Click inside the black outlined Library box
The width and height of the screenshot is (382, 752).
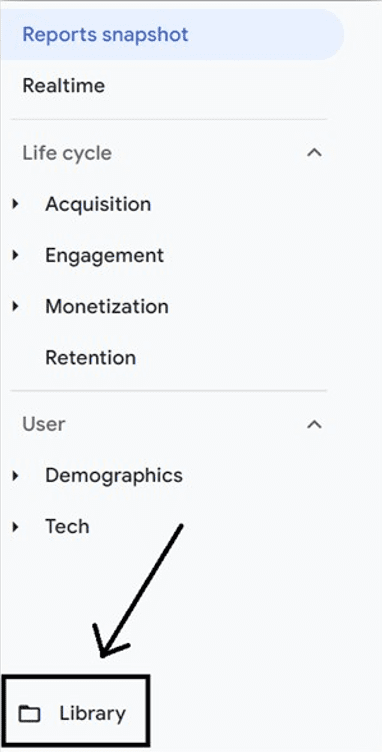point(74,711)
